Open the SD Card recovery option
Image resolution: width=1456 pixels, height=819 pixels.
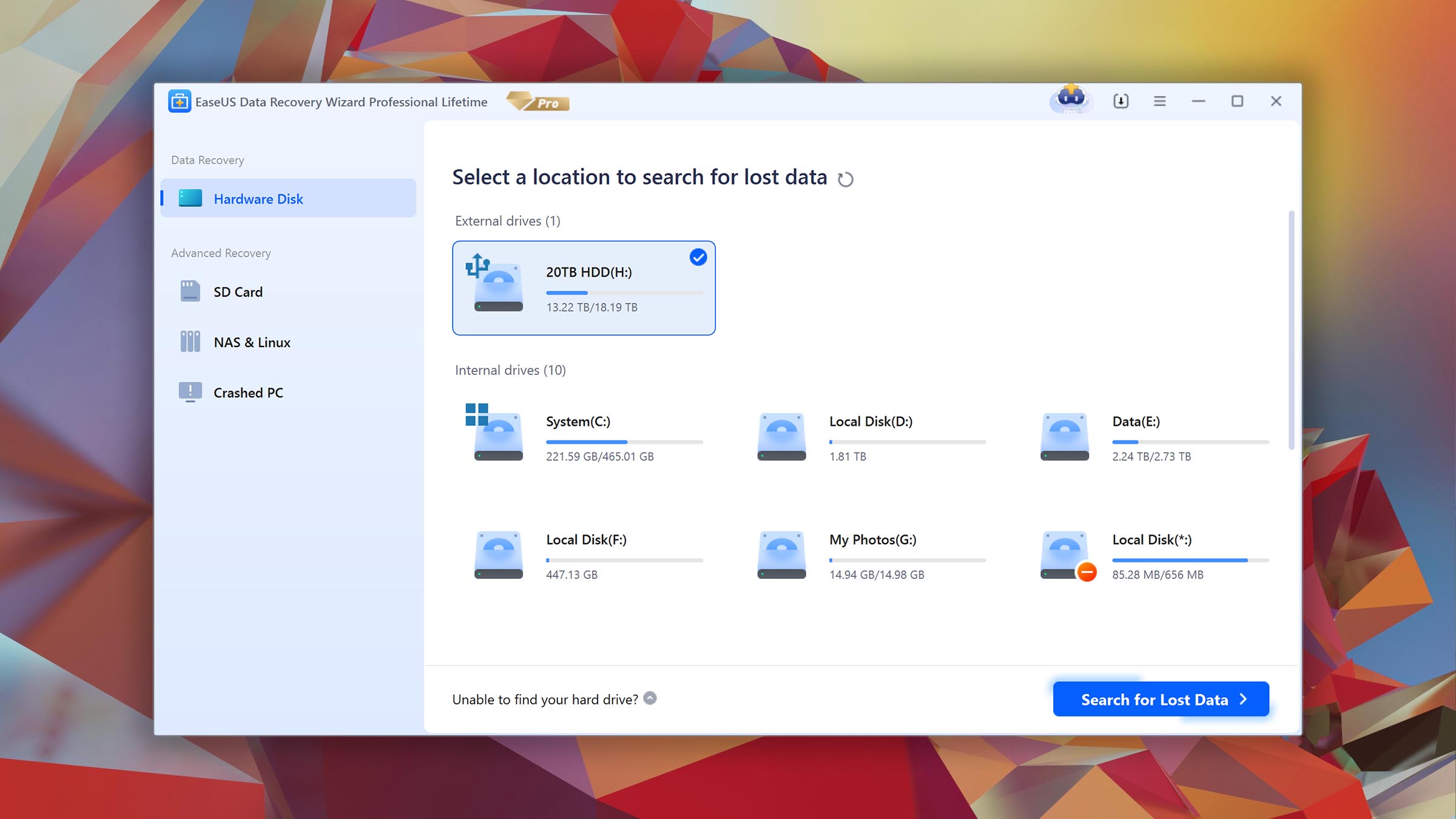237,291
